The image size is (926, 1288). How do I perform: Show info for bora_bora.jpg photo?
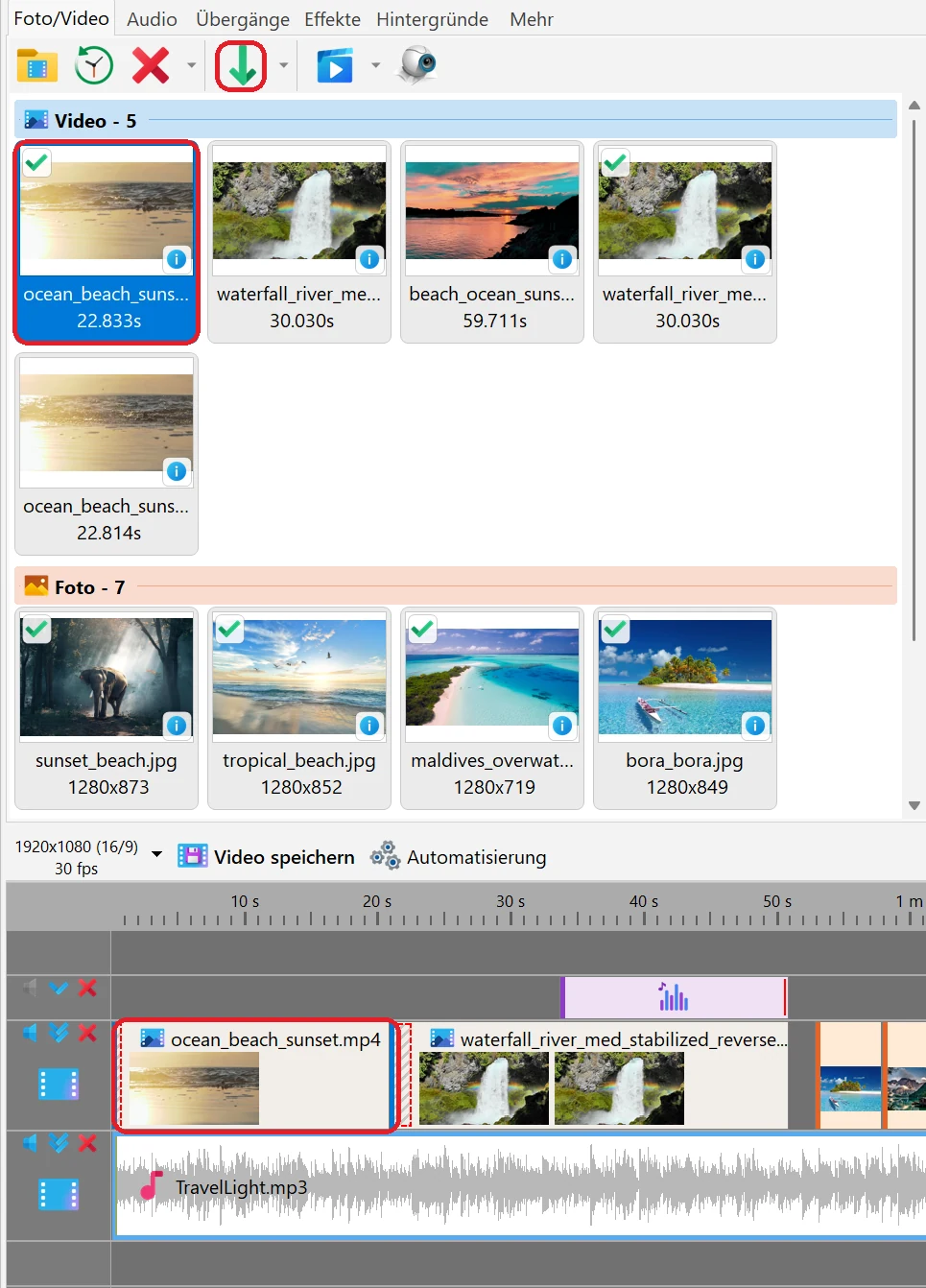pyautogui.click(x=755, y=726)
